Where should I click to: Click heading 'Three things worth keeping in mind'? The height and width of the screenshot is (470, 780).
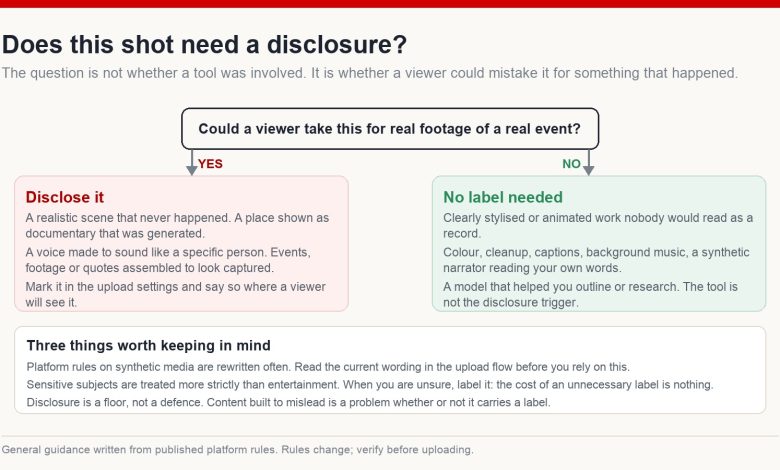pos(148,345)
